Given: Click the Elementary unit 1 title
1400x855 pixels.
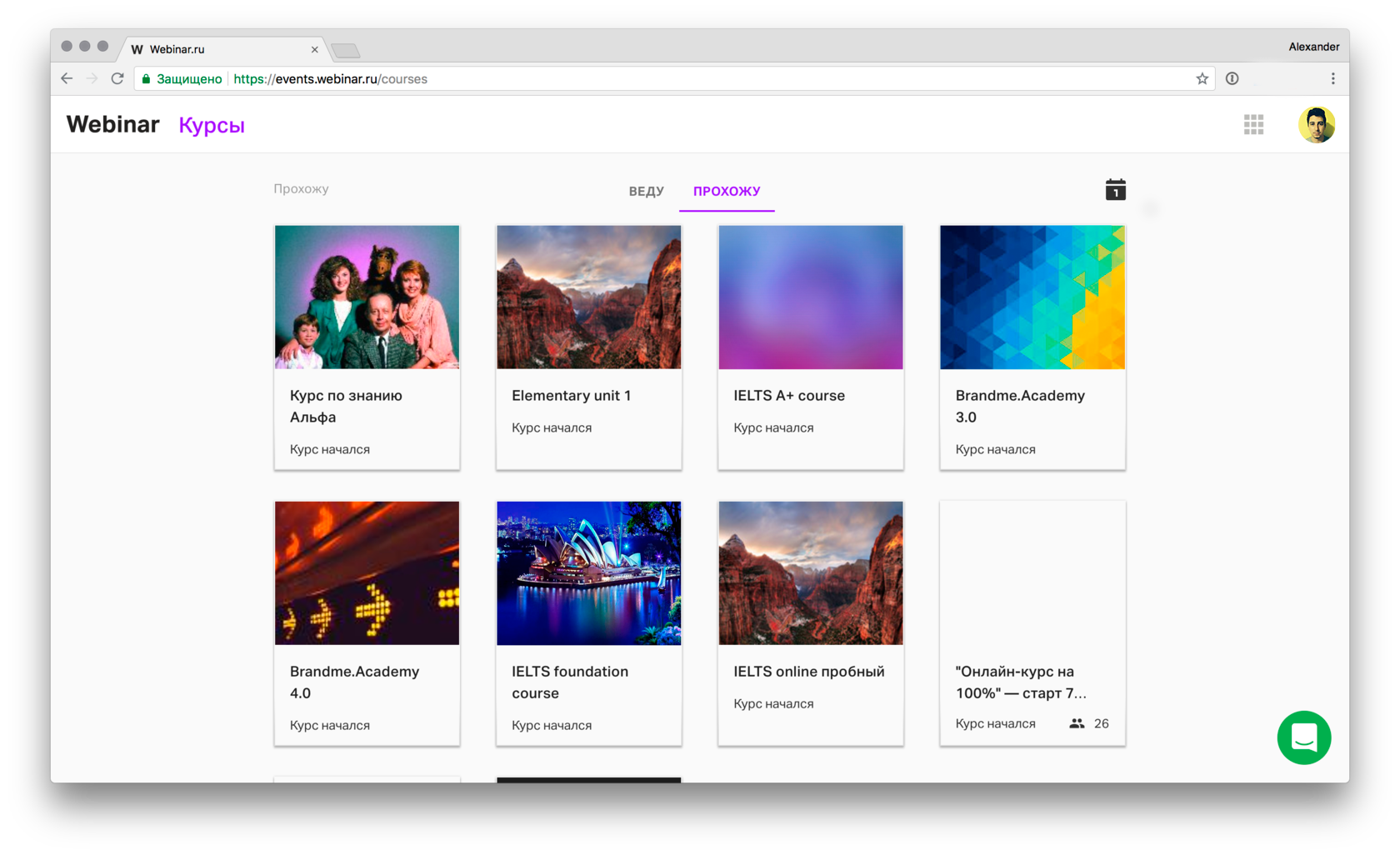Looking at the screenshot, I should [571, 395].
